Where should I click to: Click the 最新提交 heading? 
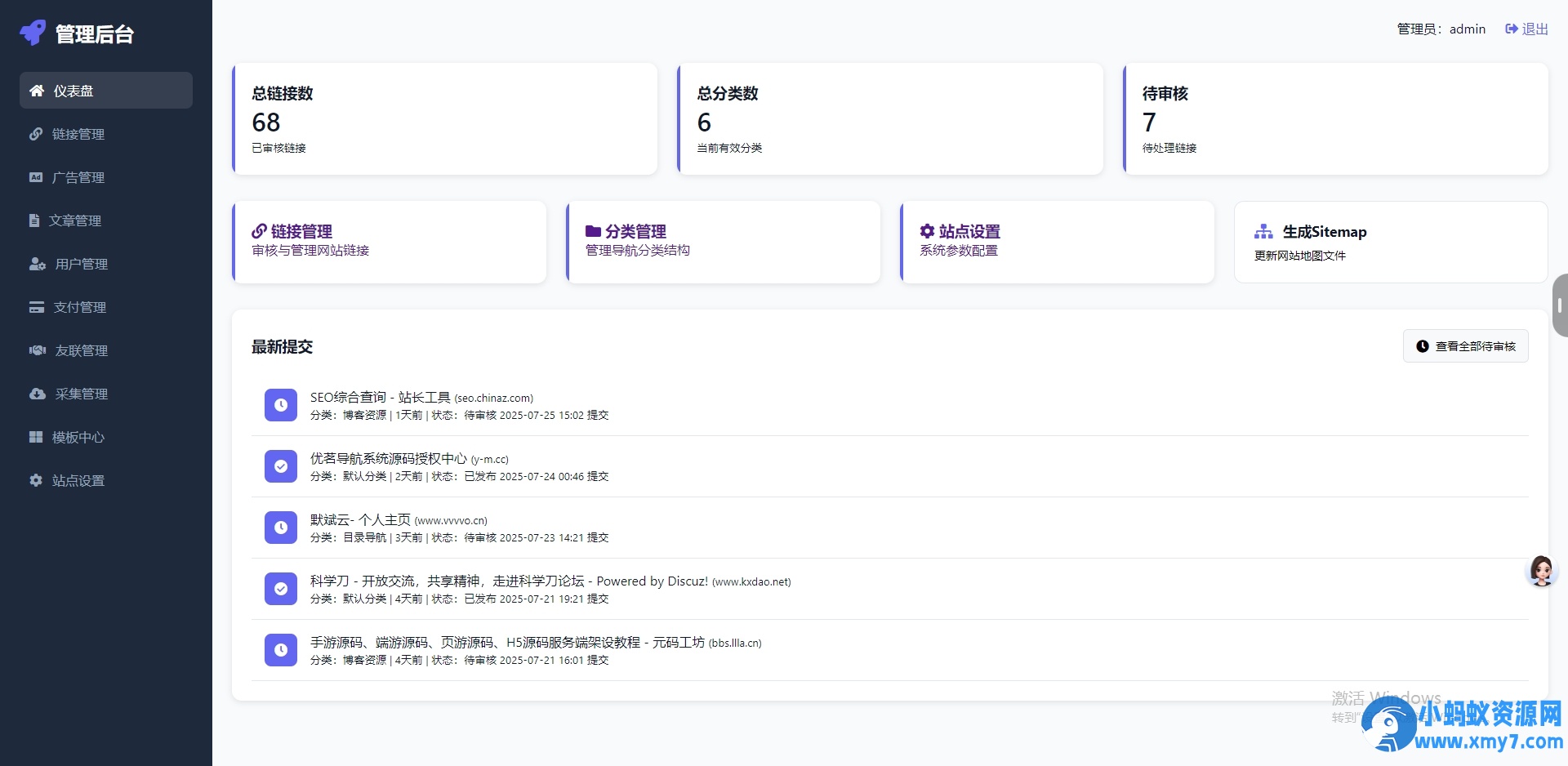coord(282,346)
